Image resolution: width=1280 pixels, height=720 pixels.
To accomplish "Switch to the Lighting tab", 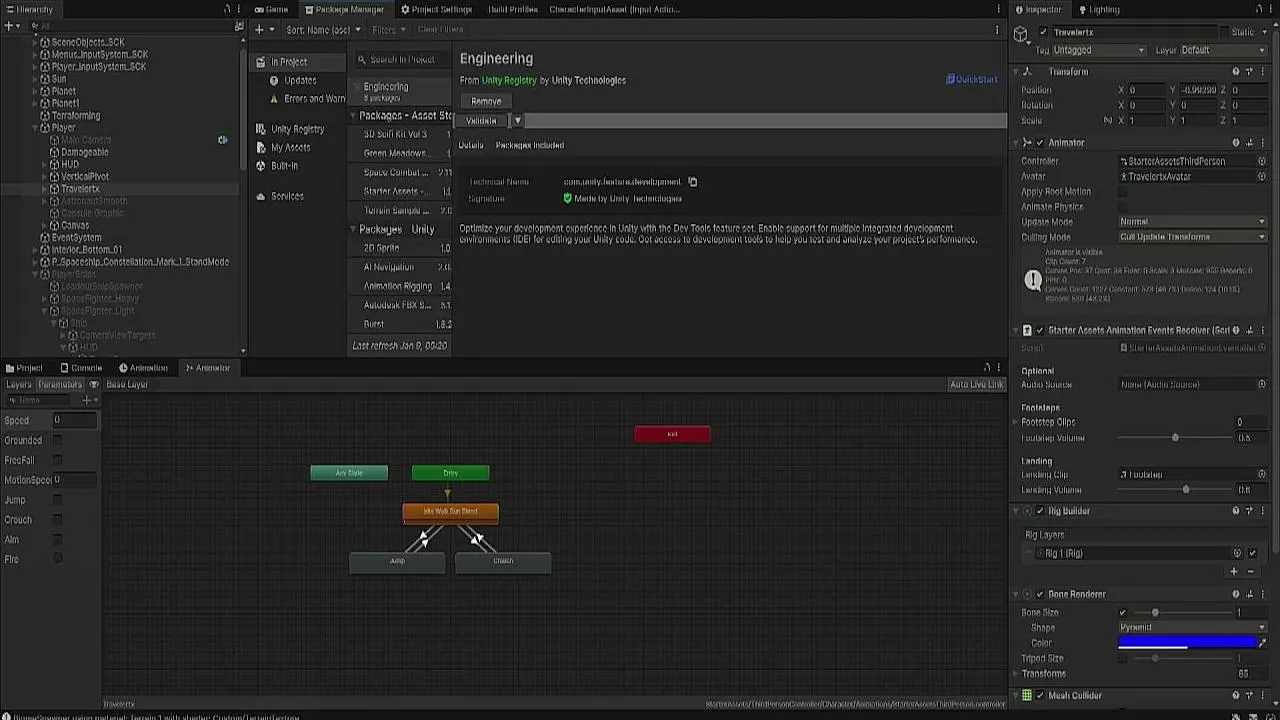I will (x=1098, y=9).
